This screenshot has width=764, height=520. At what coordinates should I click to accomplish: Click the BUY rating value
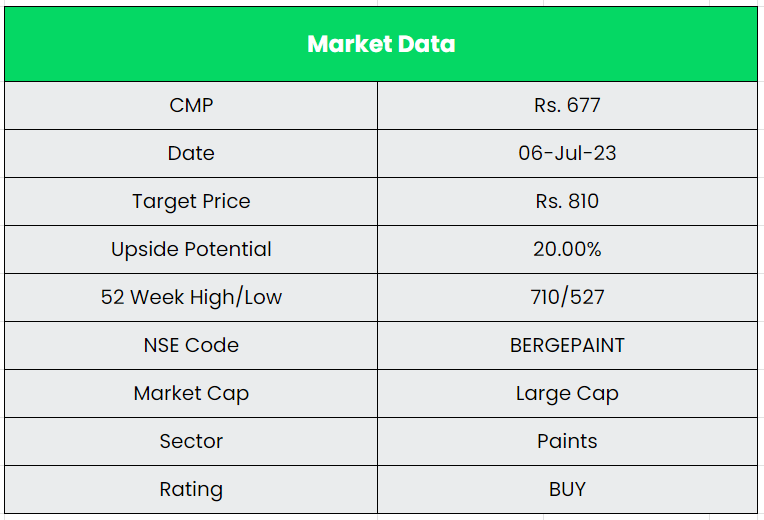click(567, 489)
